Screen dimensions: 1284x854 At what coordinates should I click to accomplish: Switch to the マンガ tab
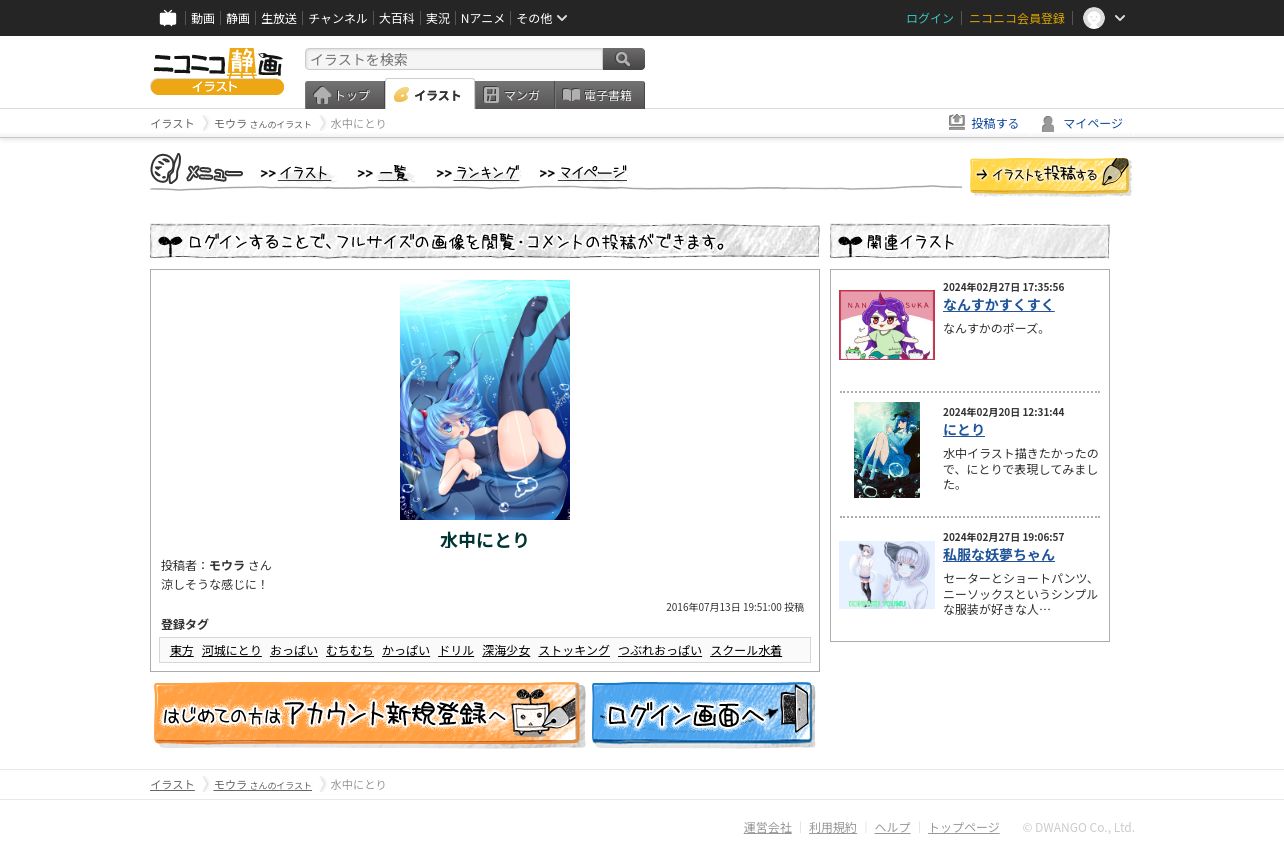click(x=515, y=95)
